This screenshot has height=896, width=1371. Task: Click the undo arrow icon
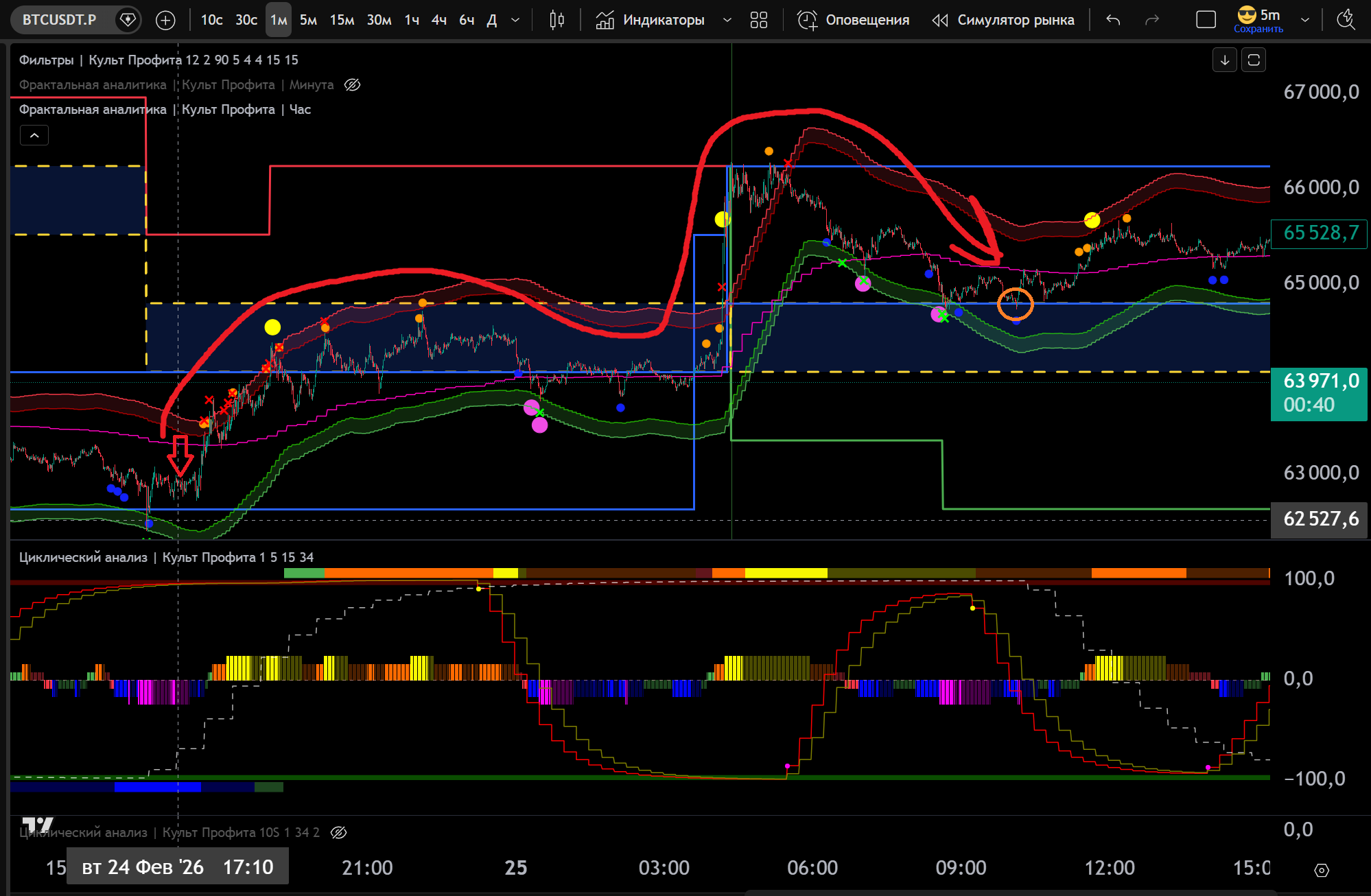pos(1113,20)
